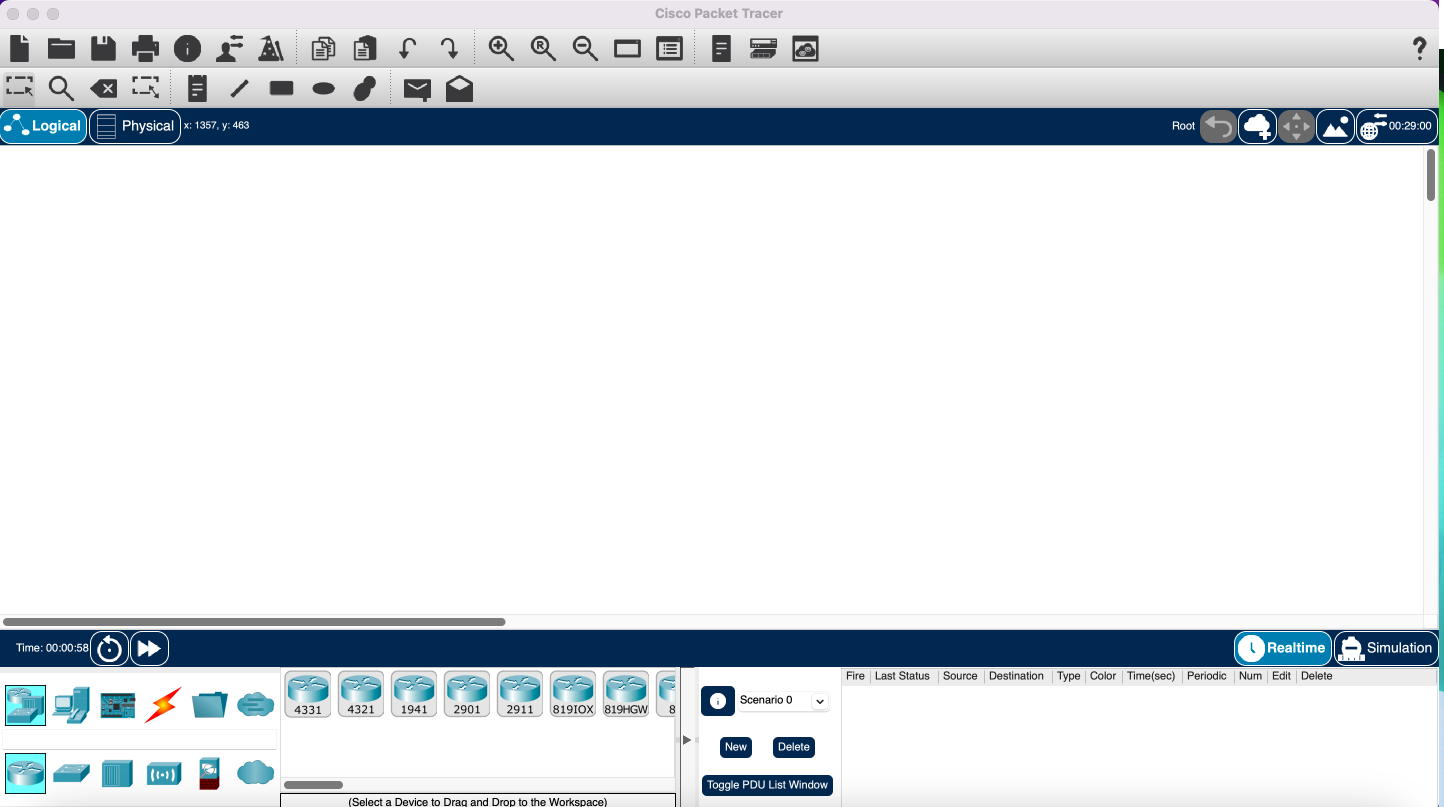Zoom in on the workspace
This screenshot has width=1444, height=807.
tap(501, 48)
